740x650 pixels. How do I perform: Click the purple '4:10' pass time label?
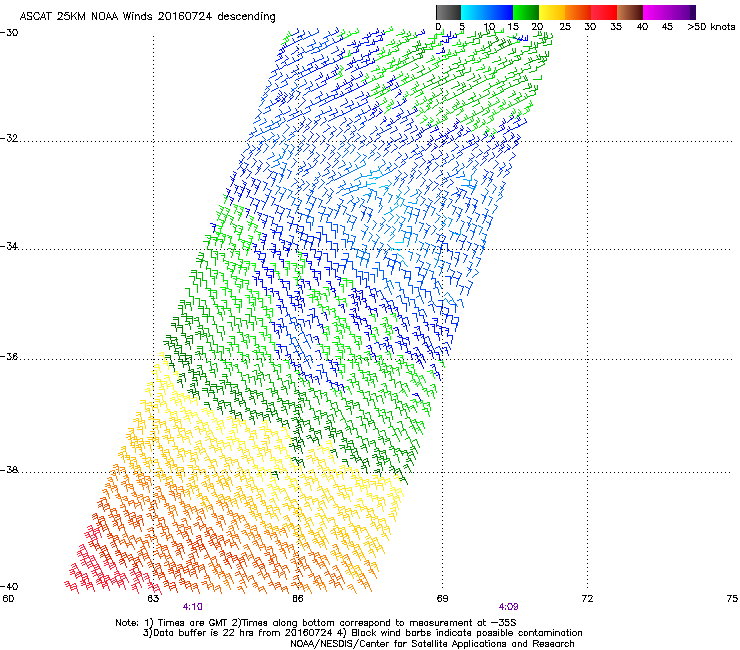193,607
